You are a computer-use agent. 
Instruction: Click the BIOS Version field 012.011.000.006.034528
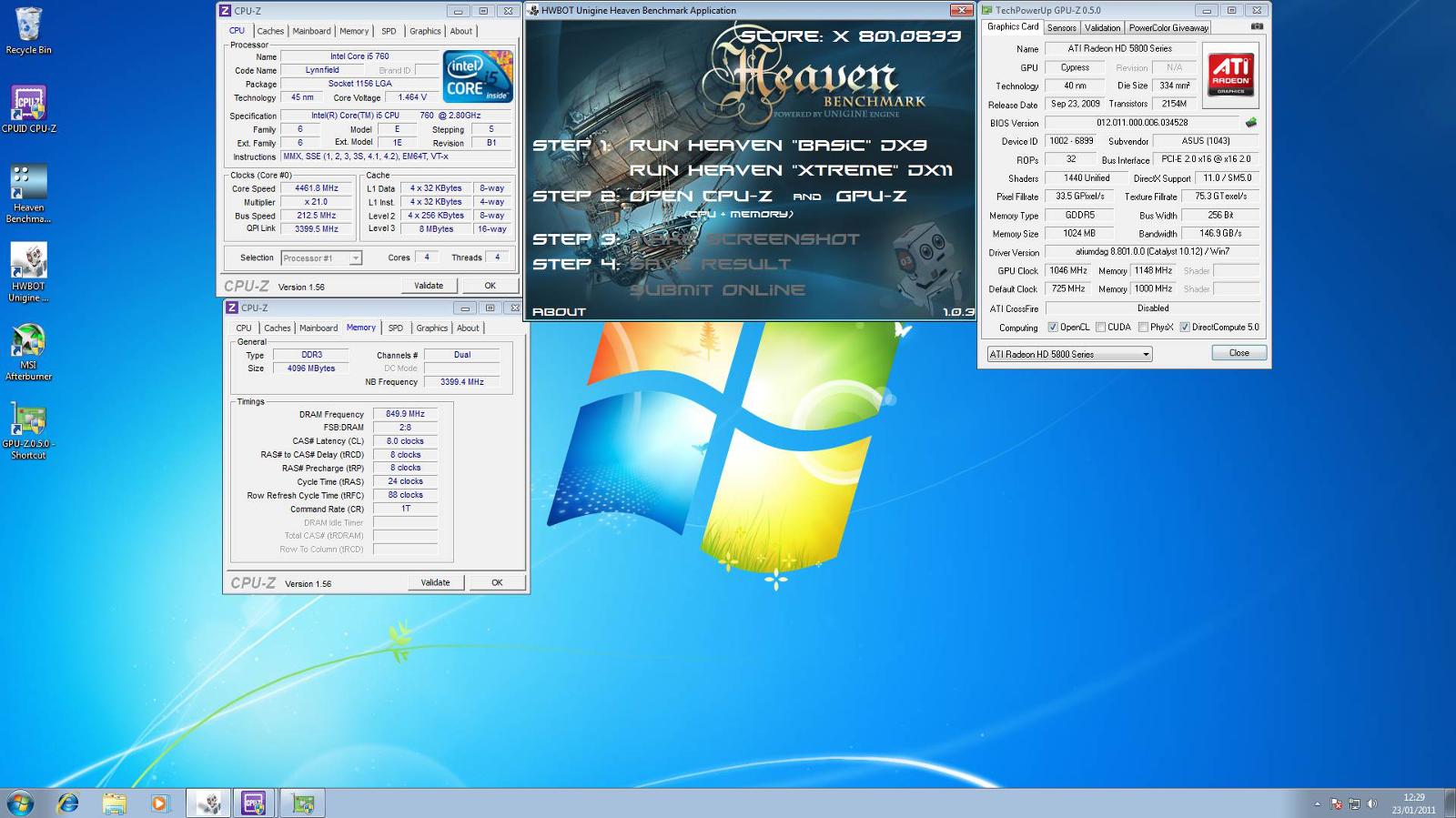coord(1142,123)
